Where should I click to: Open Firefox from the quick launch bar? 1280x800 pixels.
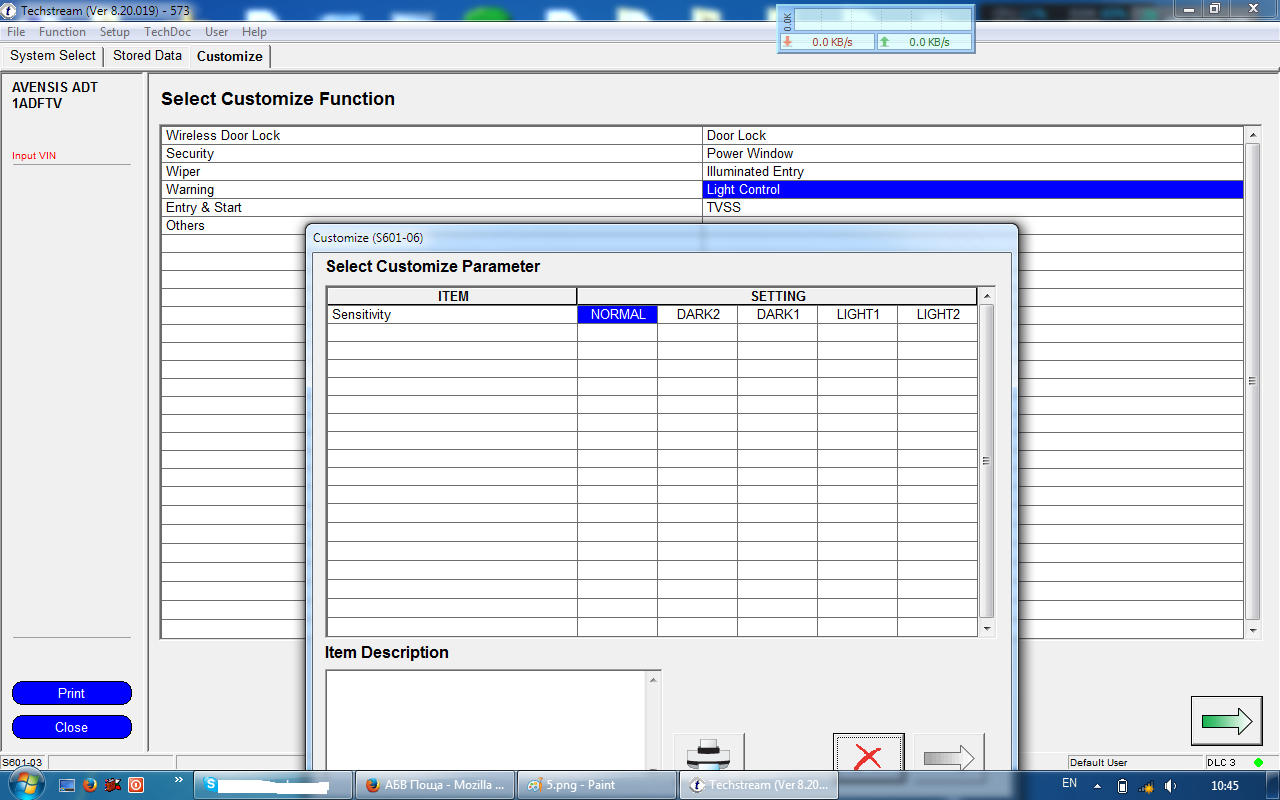[x=89, y=785]
